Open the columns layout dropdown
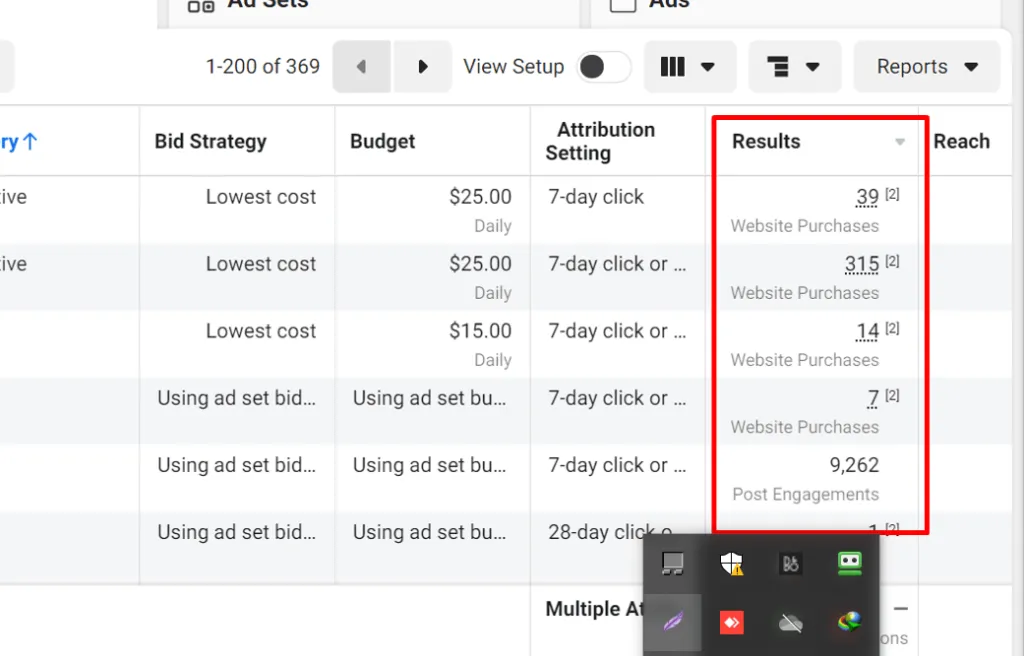This screenshot has height=656, width=1024. click(689, 67)
